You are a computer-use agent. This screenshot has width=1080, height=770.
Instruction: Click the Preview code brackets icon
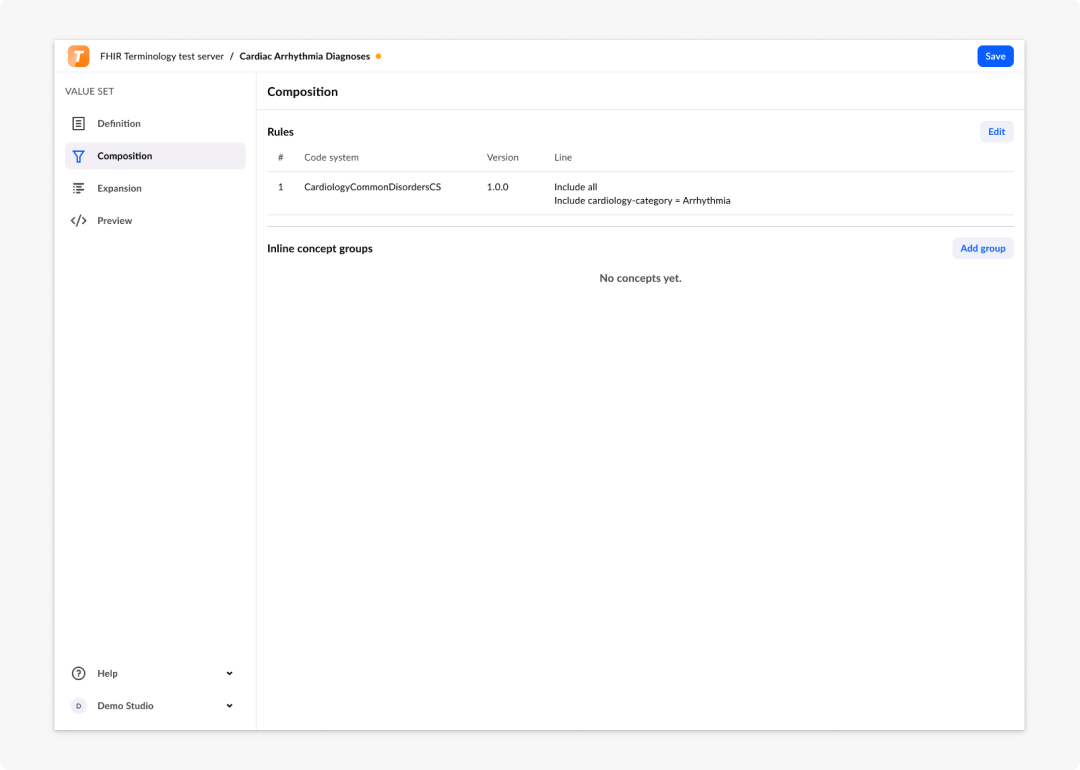tap(79, 221)
